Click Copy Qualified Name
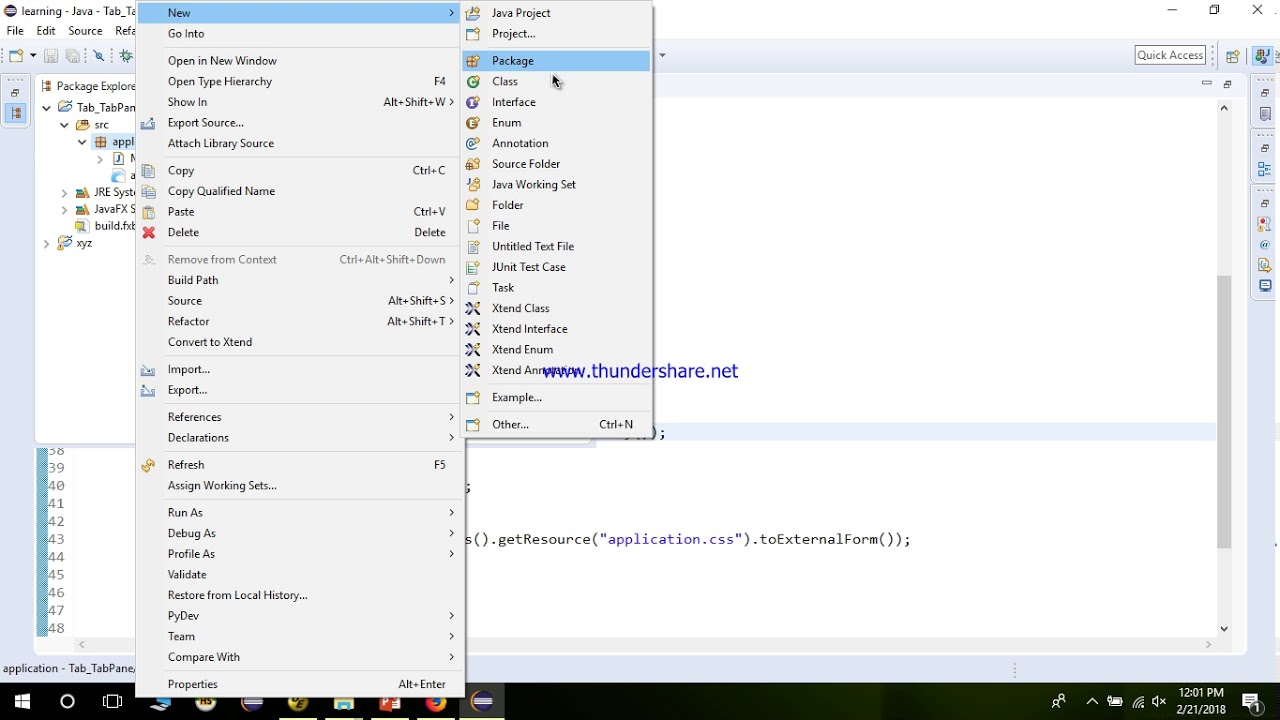 [x=299, y=191]
